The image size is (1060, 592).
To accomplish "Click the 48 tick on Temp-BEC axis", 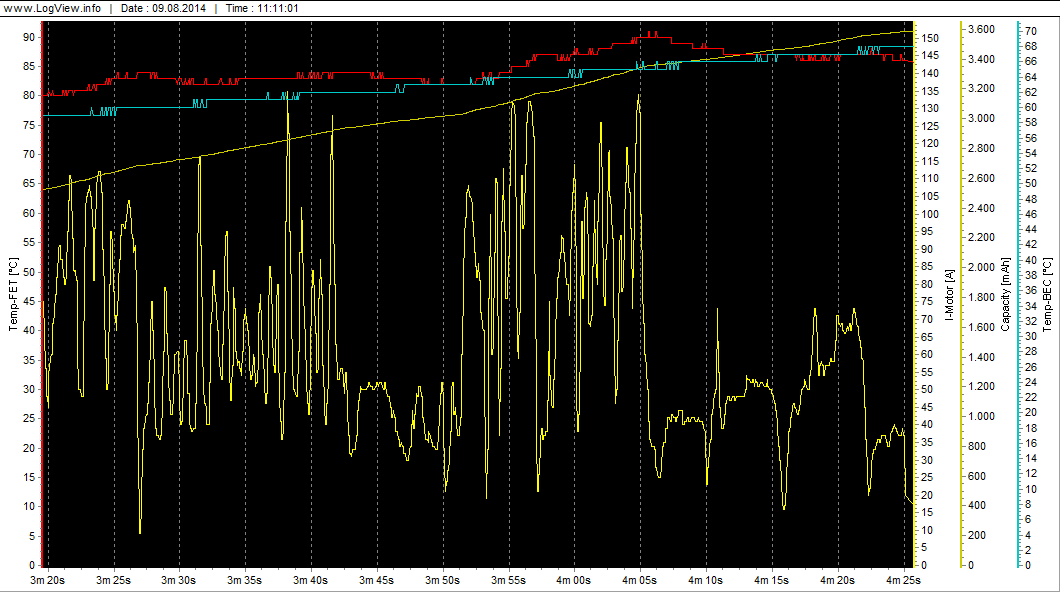I will tap(1031, 199).
